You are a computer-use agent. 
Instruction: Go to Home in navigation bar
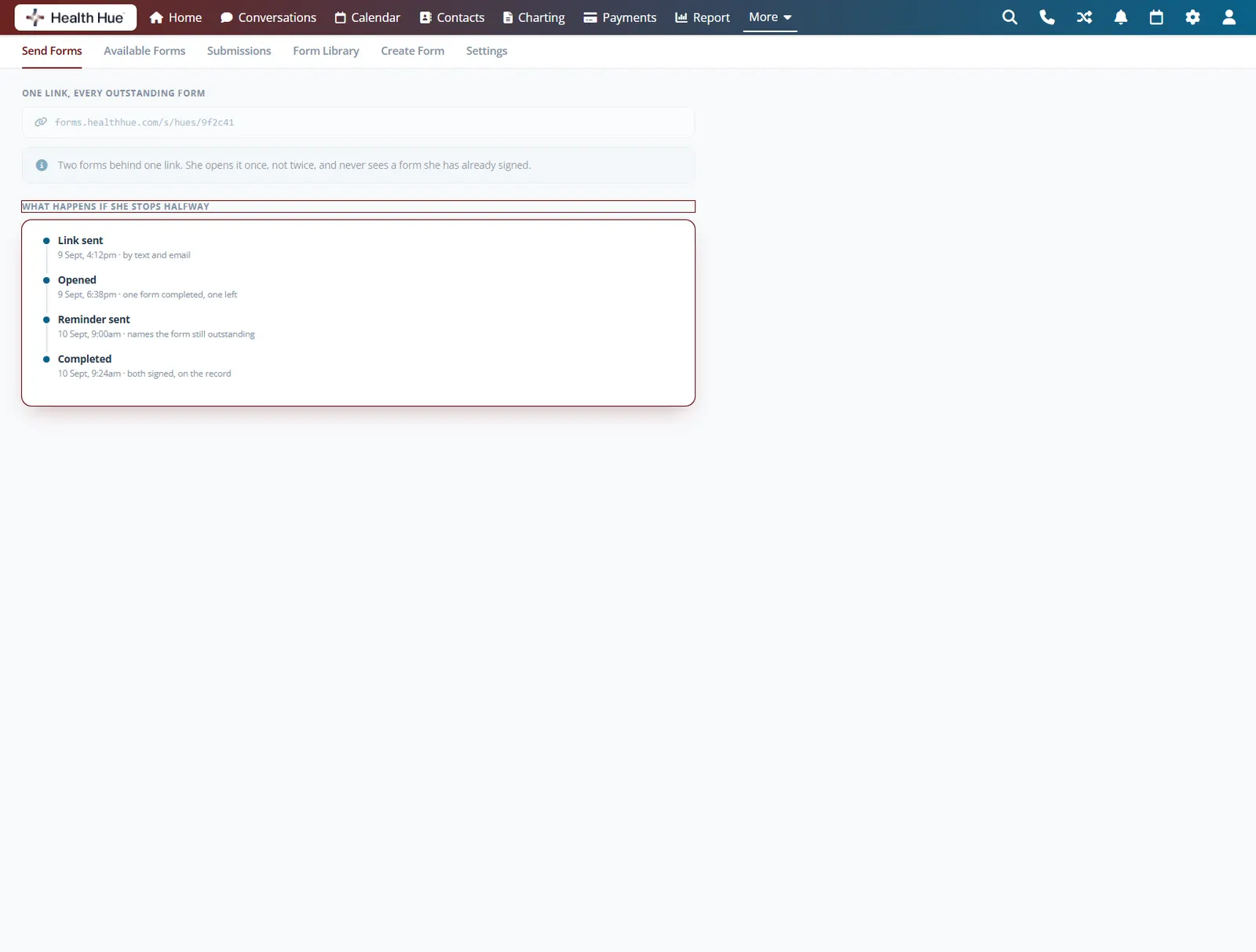(x=176, y=17)
